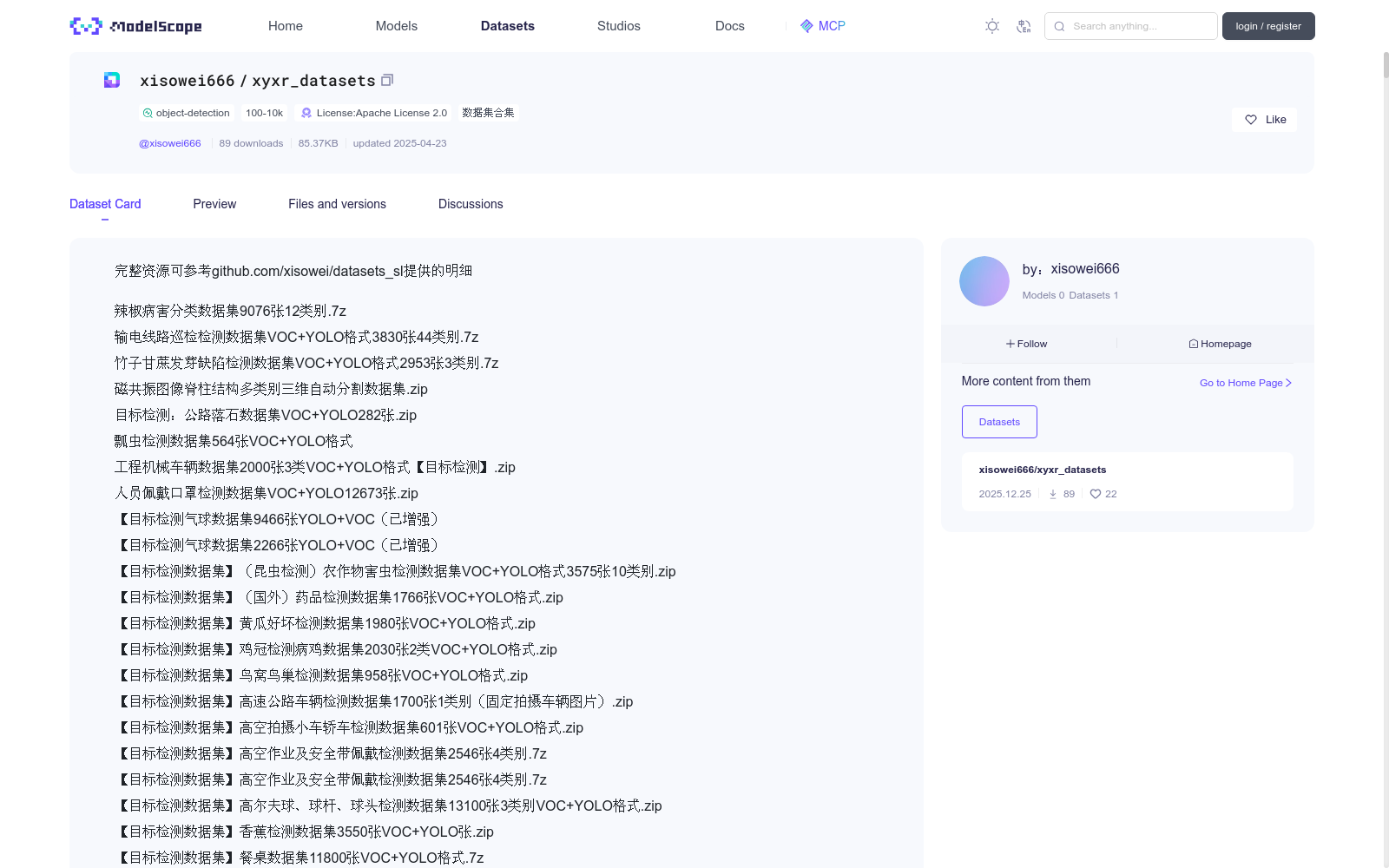Toggle the light/dark theme icon
Viewport: 1389px width, 868px height.
click(x=992, y=26)
